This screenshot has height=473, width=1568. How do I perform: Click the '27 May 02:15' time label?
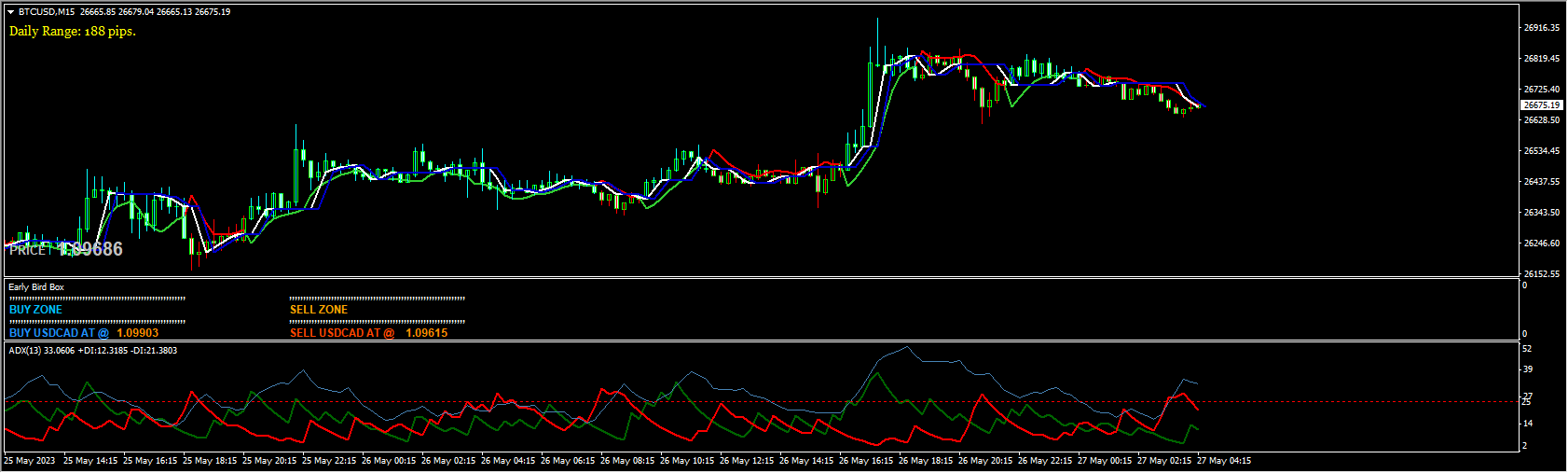[x=1164, y=461]
